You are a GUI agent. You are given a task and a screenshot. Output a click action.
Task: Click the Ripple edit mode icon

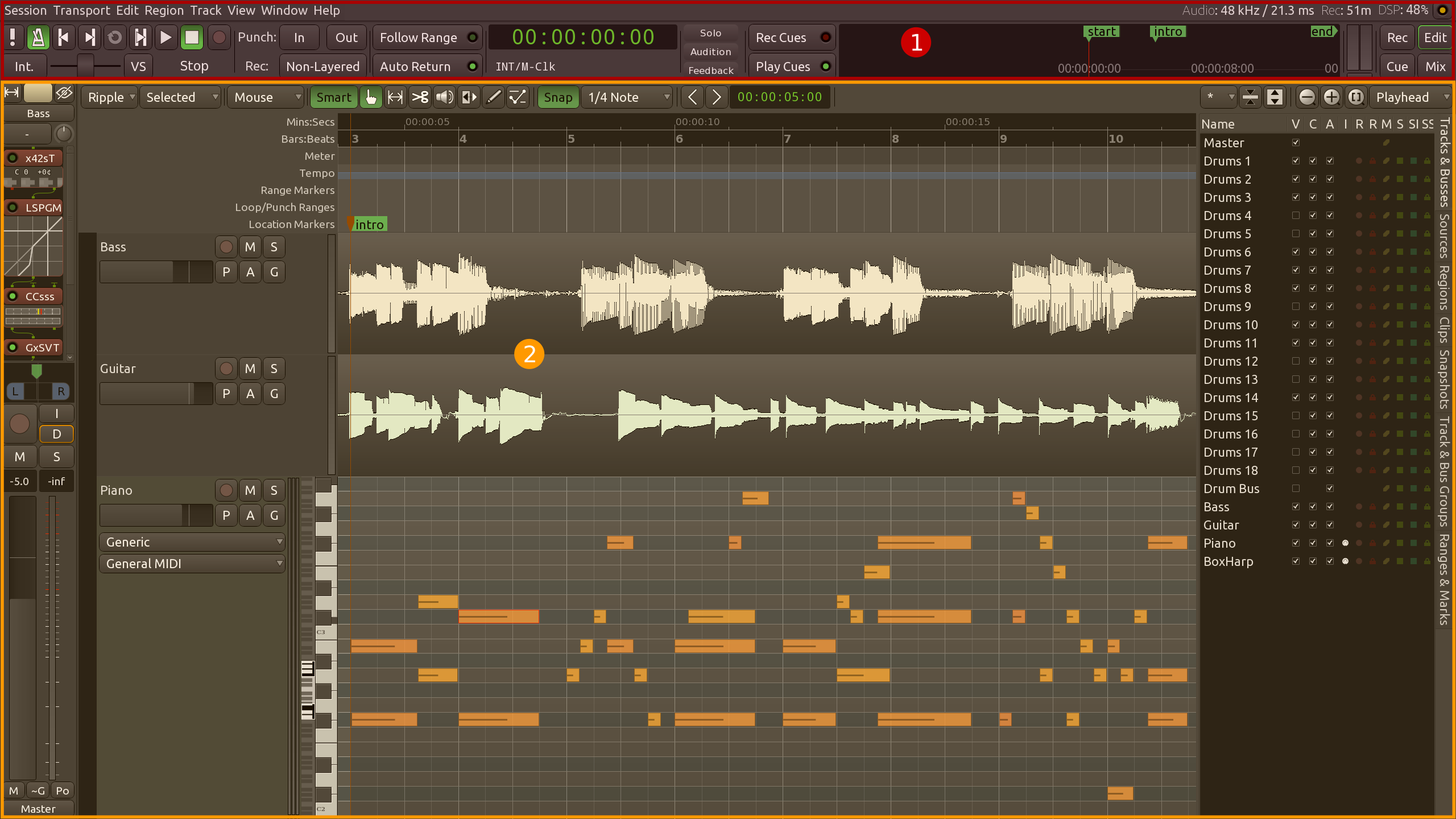click(107, 97)
